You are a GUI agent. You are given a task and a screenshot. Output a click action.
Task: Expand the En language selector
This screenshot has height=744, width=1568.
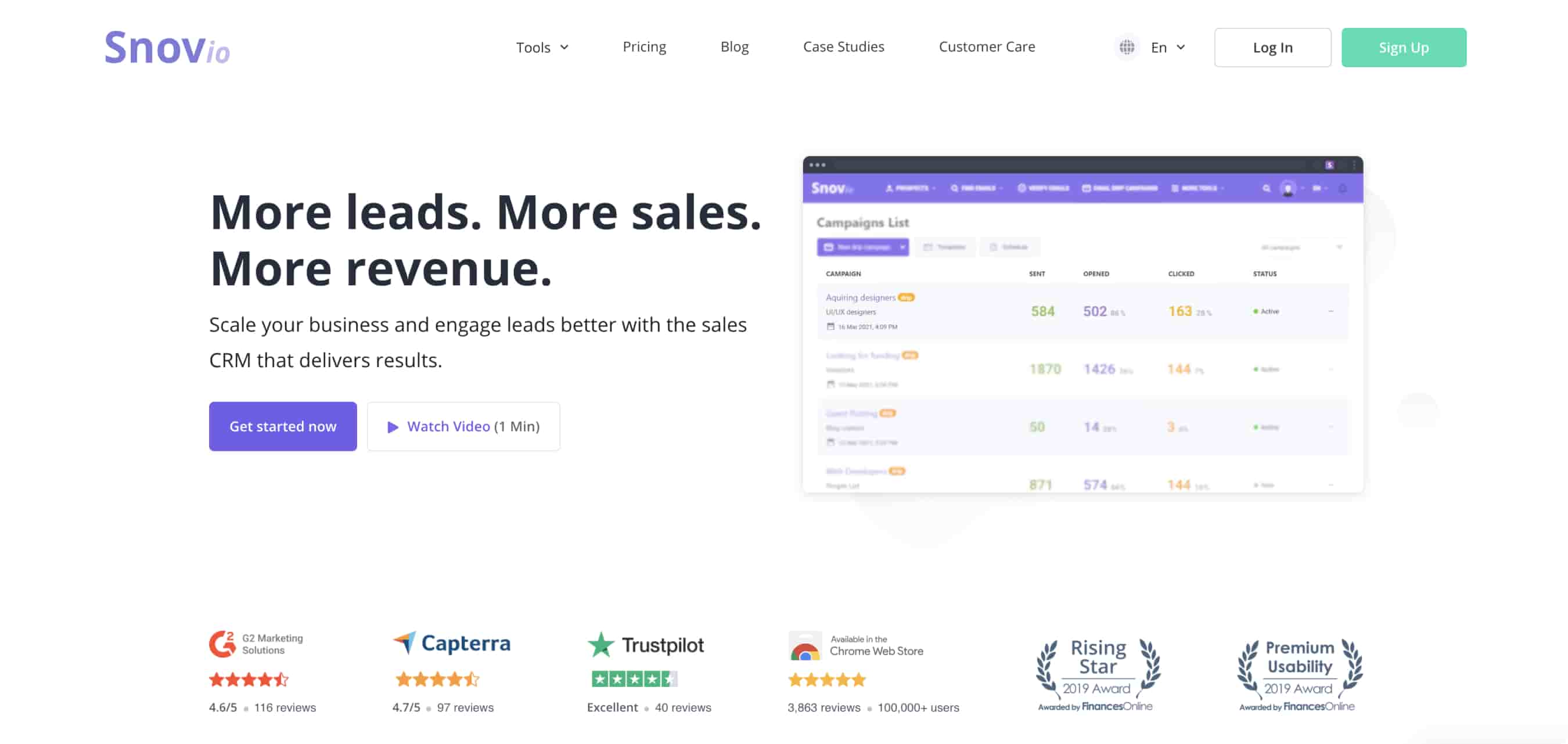[x=1167, y=47]
